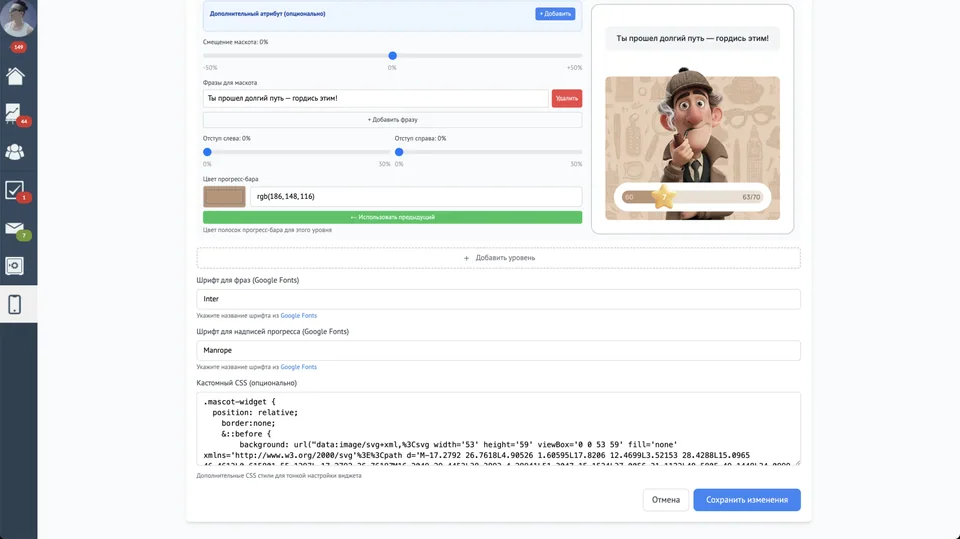The width and height of the screenshot is (960, 539).
Task: Focus the 'Inter' font input field
Action: [x=498, y=299]
